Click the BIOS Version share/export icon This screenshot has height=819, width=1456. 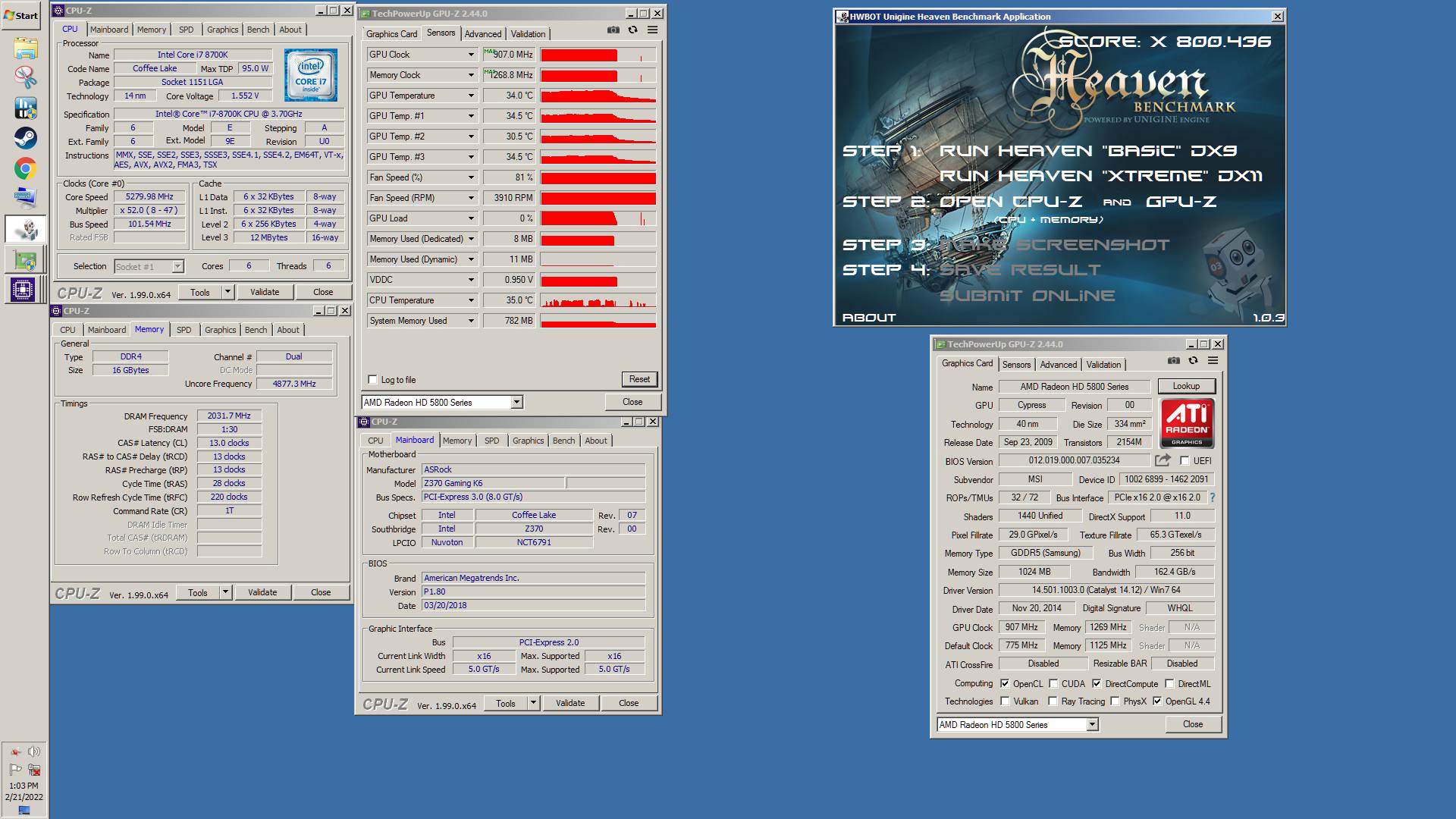click(1163, 460)
